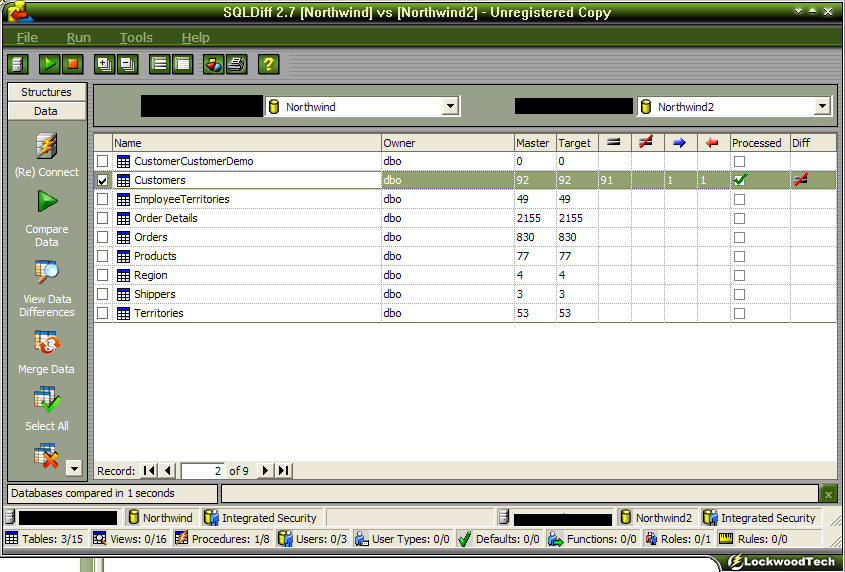The width and height of the screenshot is (845, 572).
Task: Check the CustomerCustomerDemo row checkbox
Action: pyautogui.click(x=102, y=161)
